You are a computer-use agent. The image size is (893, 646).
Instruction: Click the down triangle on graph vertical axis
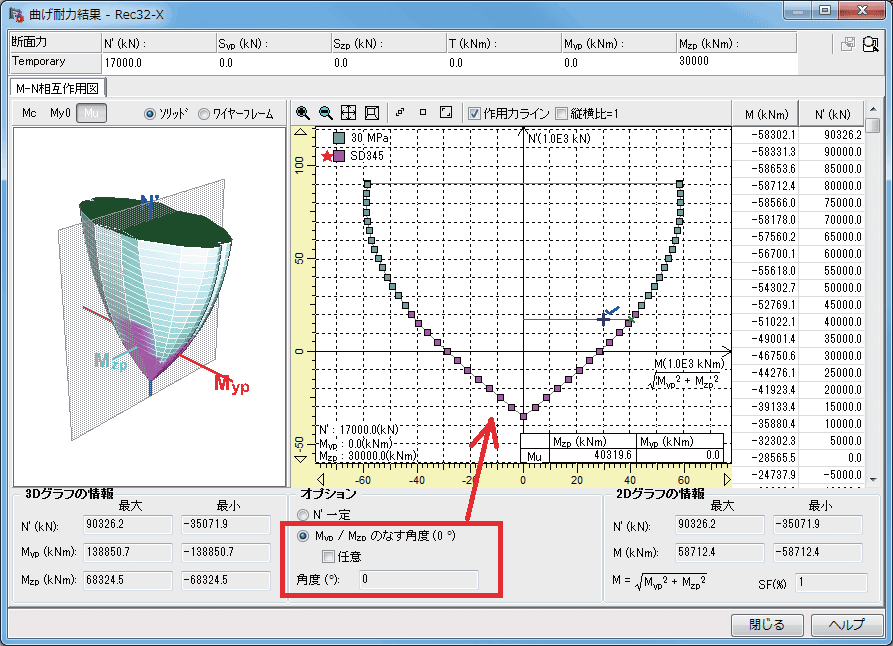tap(301, 459)
